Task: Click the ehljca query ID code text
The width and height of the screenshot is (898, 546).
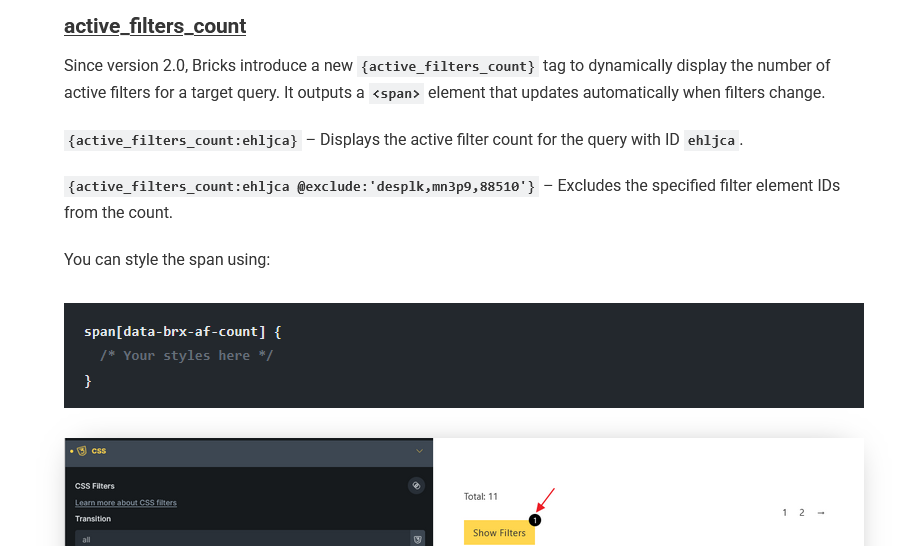Action: [x=712, y=141]
